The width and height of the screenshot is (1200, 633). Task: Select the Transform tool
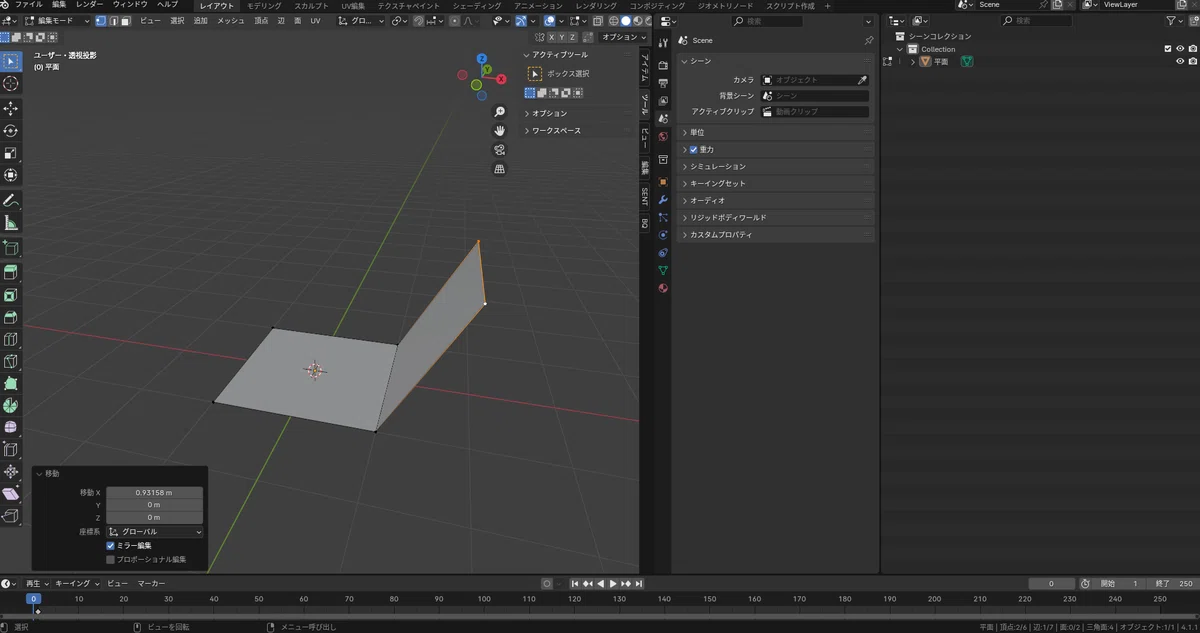[11, 175]
